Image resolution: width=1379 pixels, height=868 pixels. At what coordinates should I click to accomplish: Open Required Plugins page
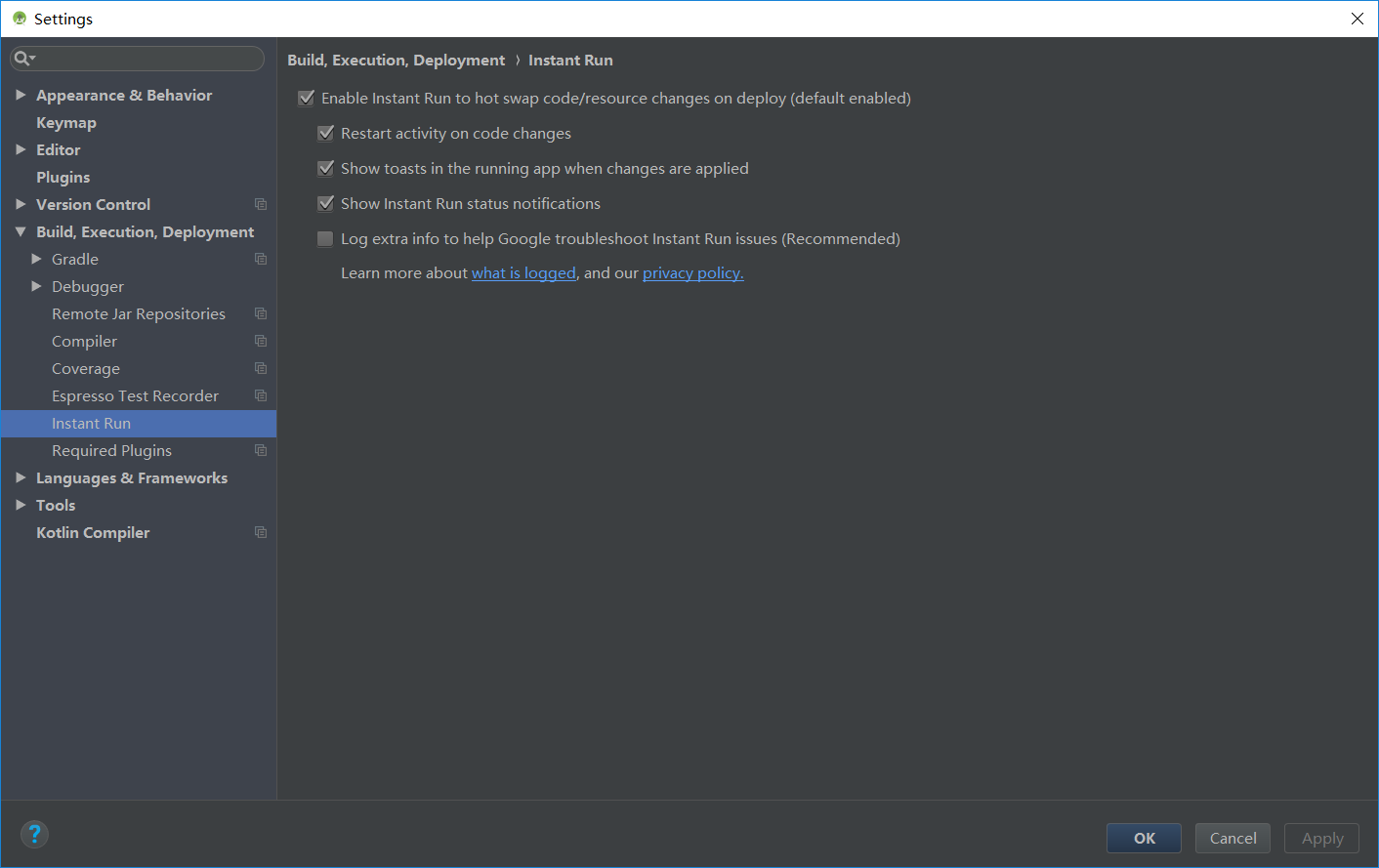point(111,450)
